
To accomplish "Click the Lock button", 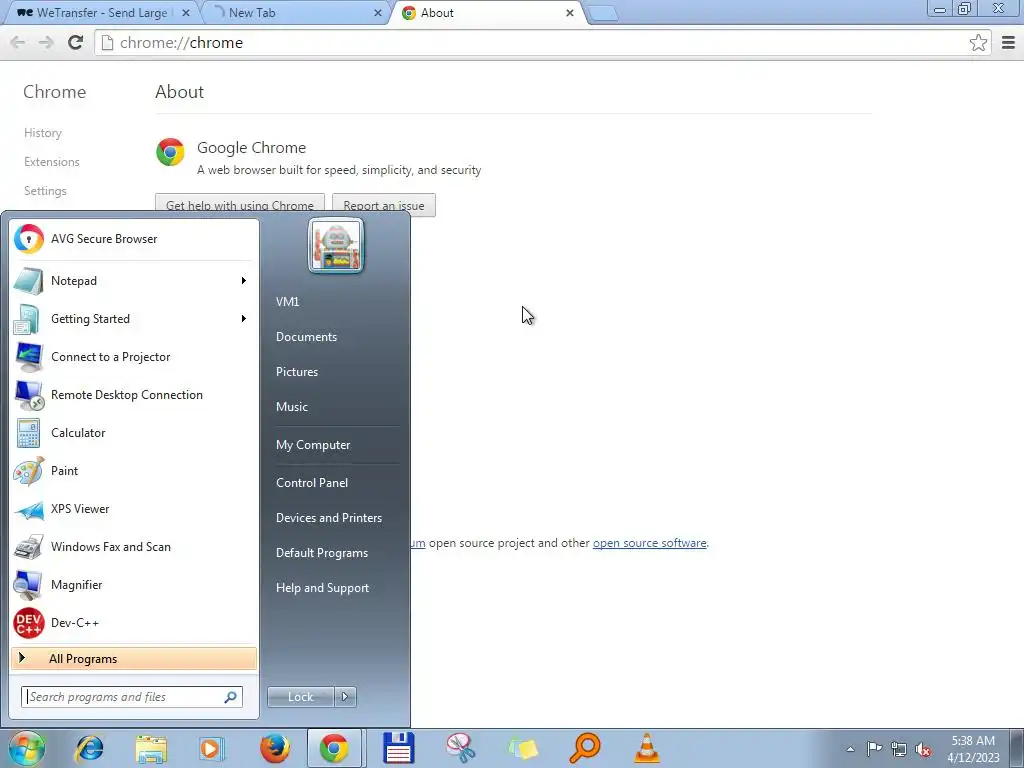I will pos(300,697).
